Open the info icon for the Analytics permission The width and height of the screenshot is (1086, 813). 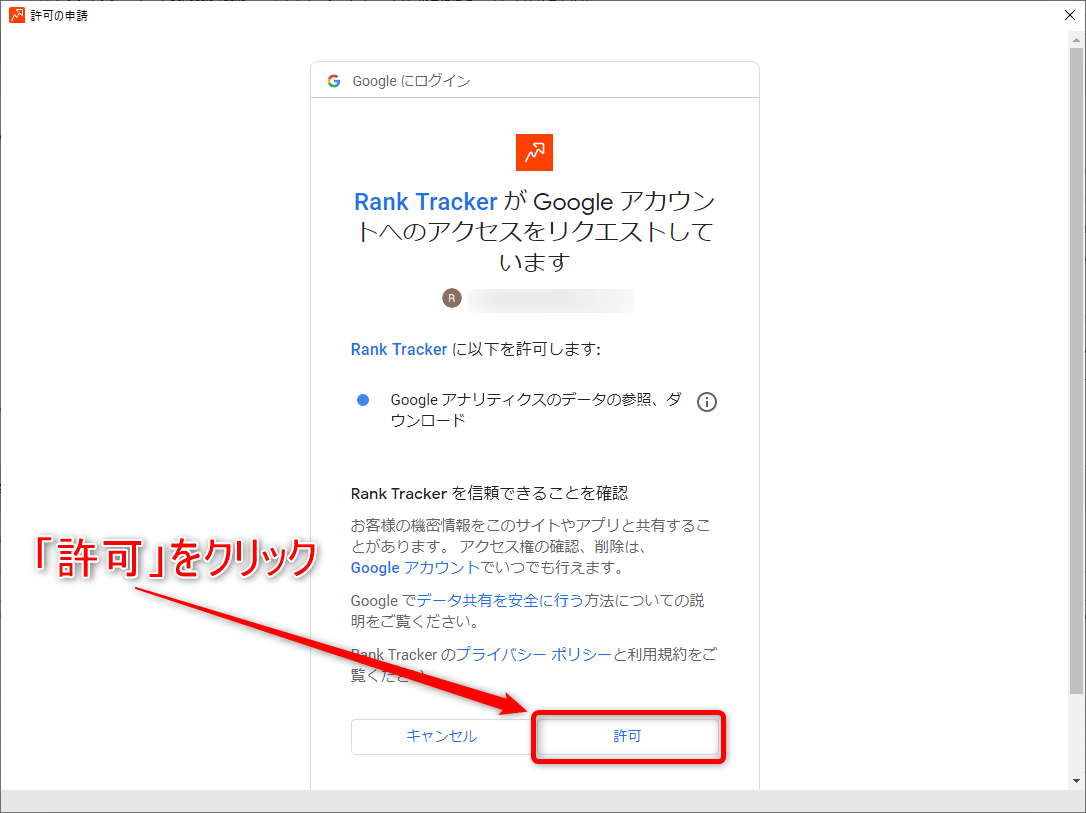[x=707, y=402]
